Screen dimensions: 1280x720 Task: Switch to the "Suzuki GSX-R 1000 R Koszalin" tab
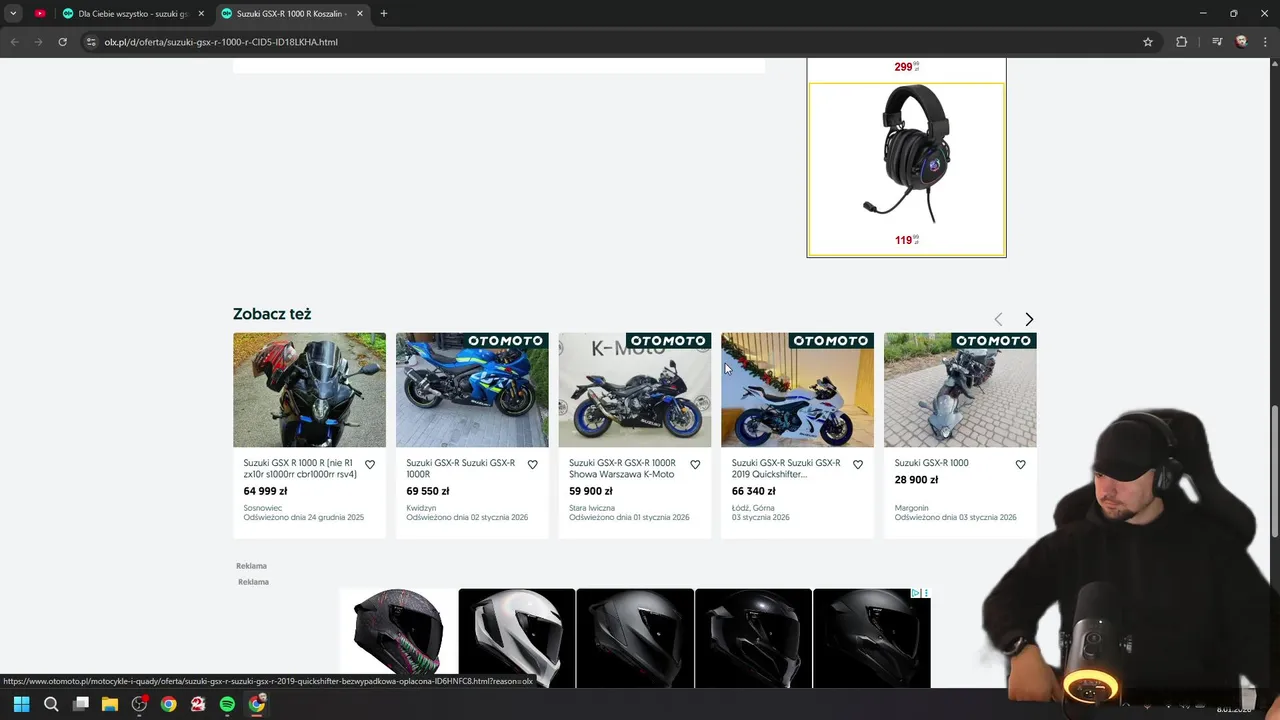pos(292,14)
